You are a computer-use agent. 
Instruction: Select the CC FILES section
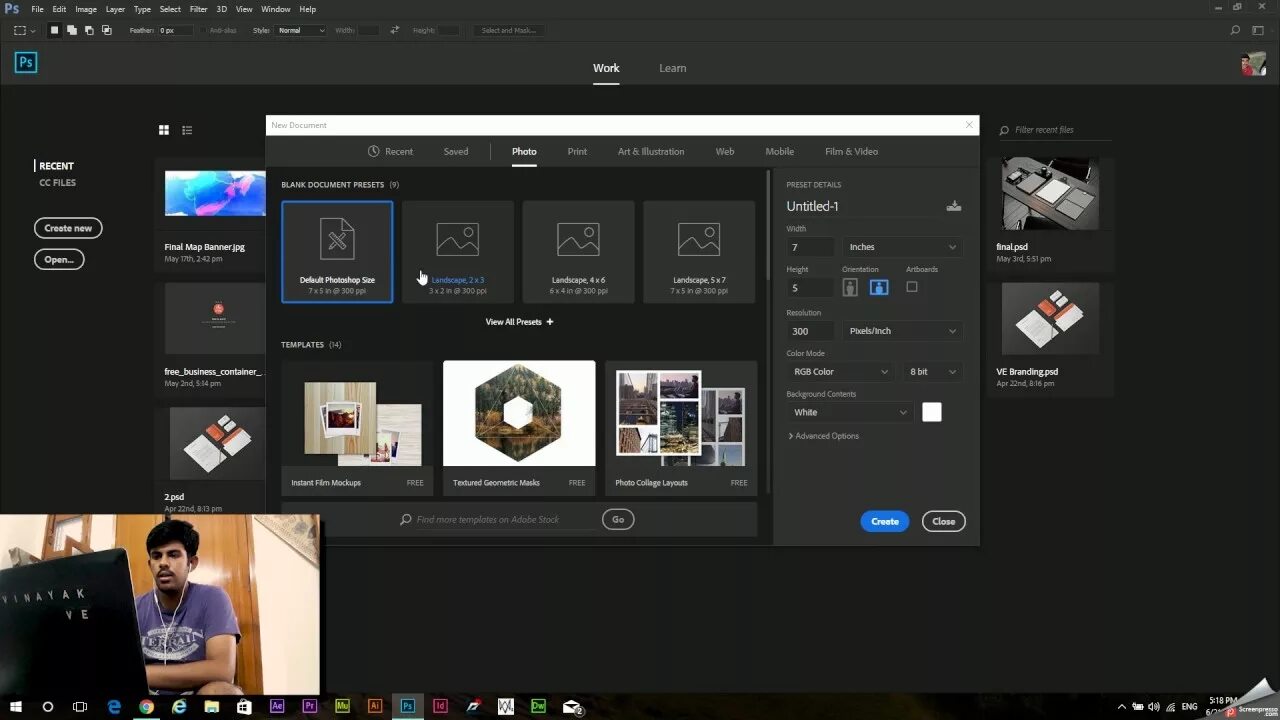pos(57,183)
